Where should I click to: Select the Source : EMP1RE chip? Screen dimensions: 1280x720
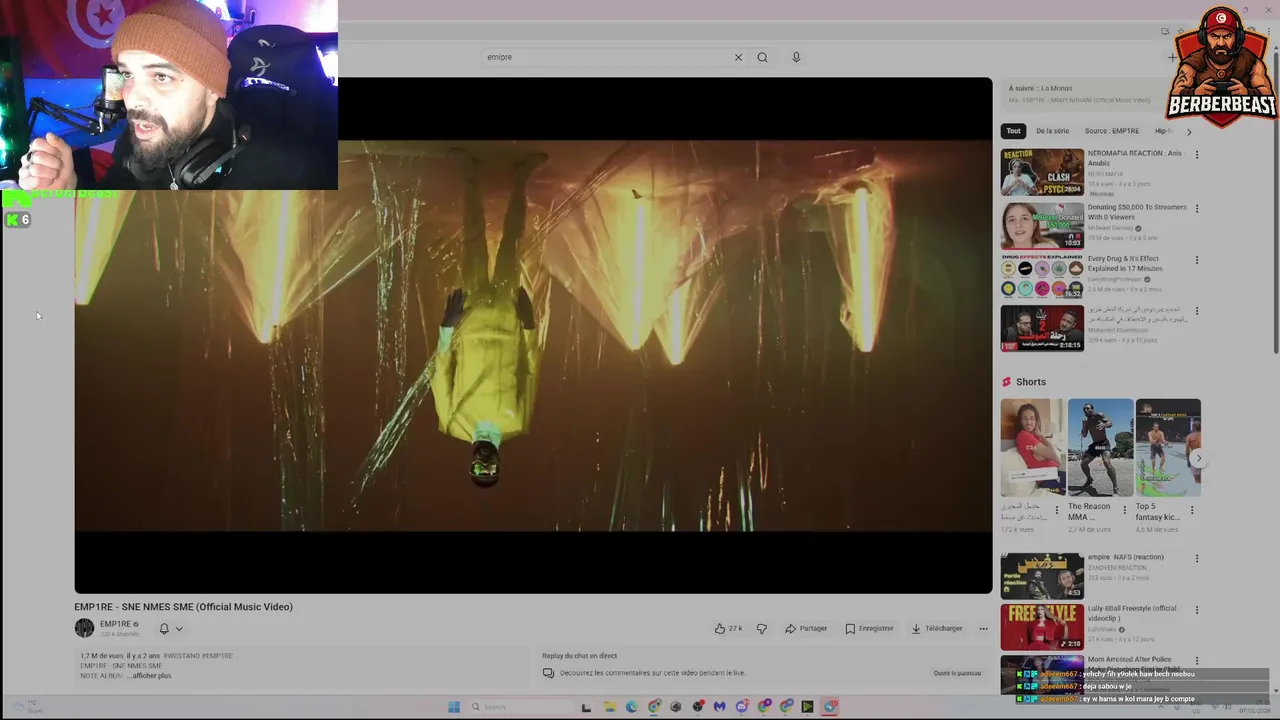(1112, 131)
